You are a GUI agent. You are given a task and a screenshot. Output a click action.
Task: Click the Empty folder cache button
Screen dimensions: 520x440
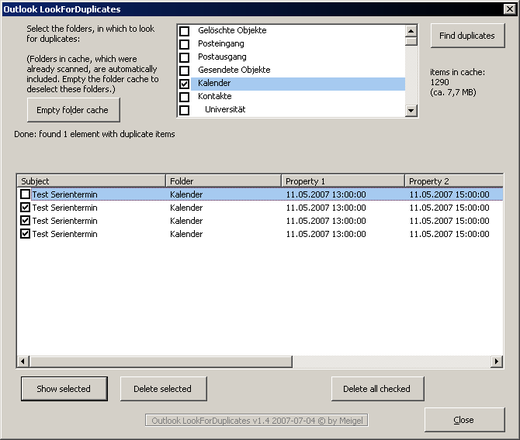click(73, 110)
